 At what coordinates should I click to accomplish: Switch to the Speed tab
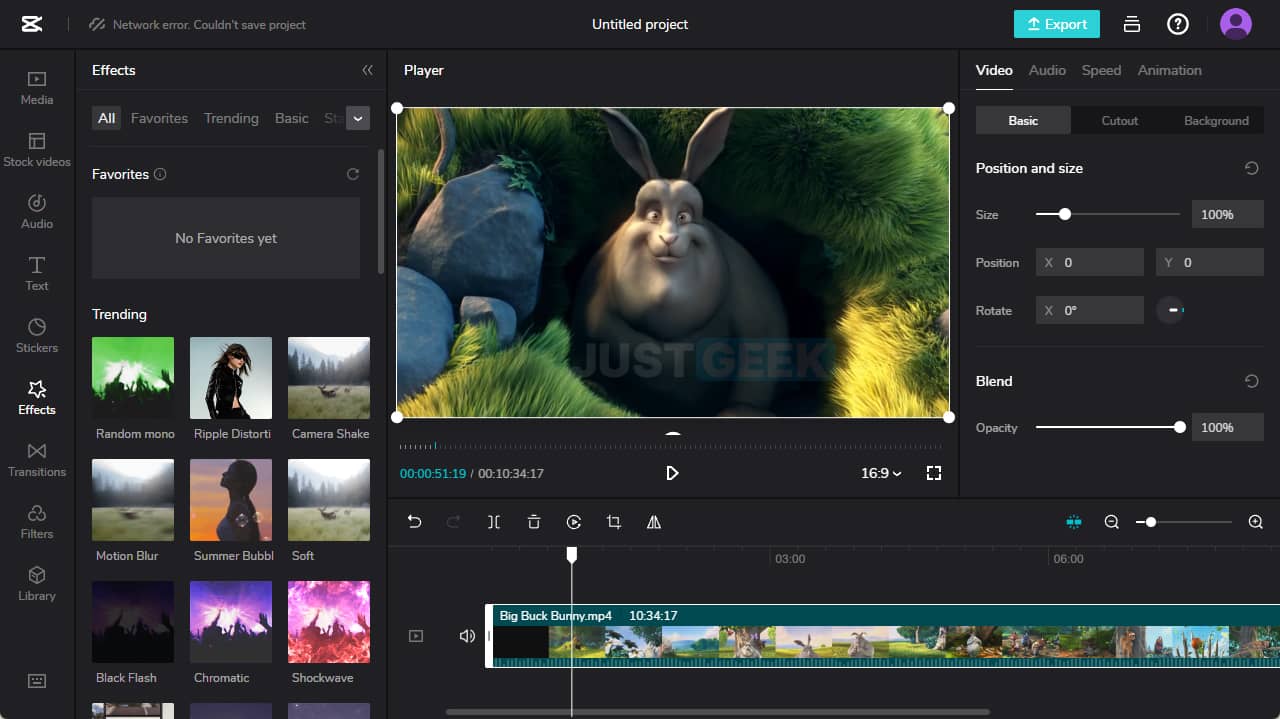tap(1101, 70)
